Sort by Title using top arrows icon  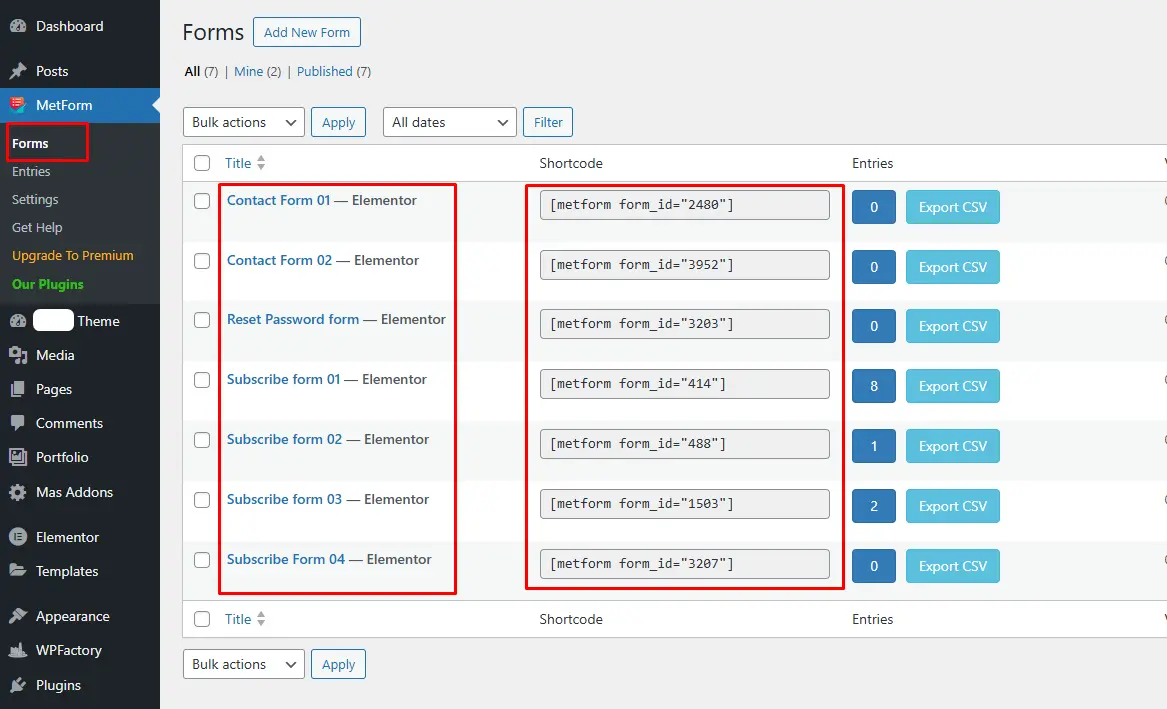(x=260, y=163)
